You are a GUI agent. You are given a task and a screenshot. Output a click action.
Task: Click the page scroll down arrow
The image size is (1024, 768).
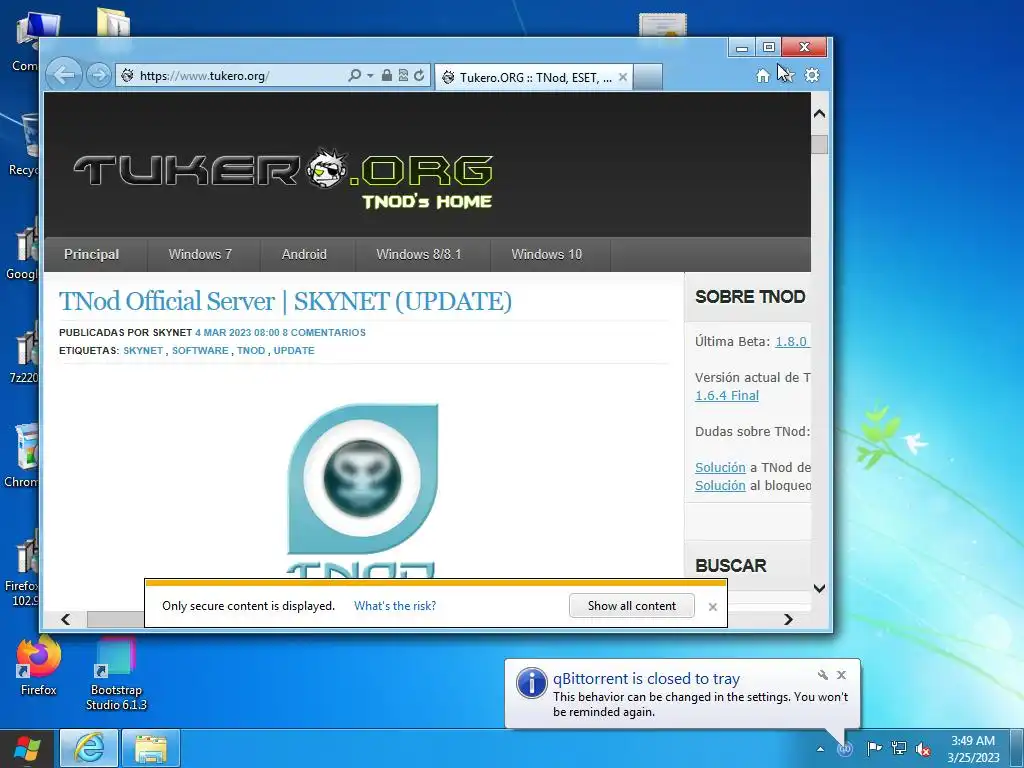pyautogui.click(x=820, y=588)
